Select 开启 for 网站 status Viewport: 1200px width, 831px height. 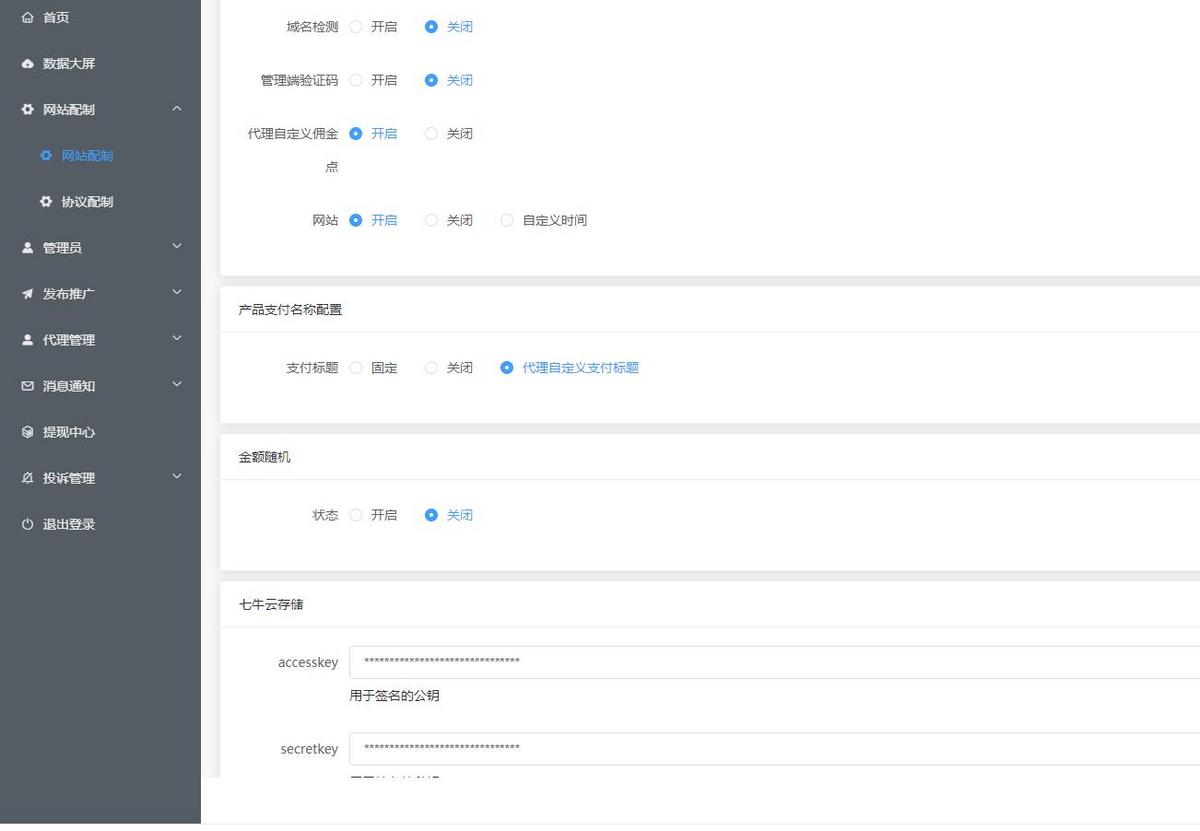pos(356,220)
